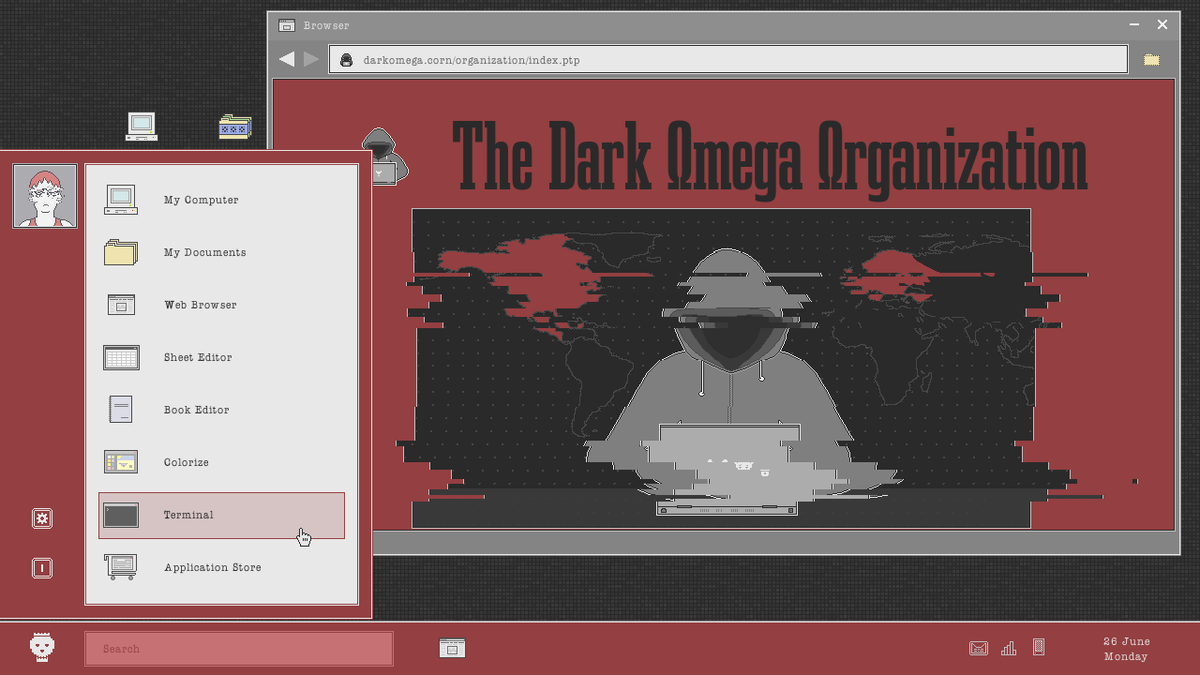
Task: Launch Web Browser from the start menu
Action: point(221,305)
